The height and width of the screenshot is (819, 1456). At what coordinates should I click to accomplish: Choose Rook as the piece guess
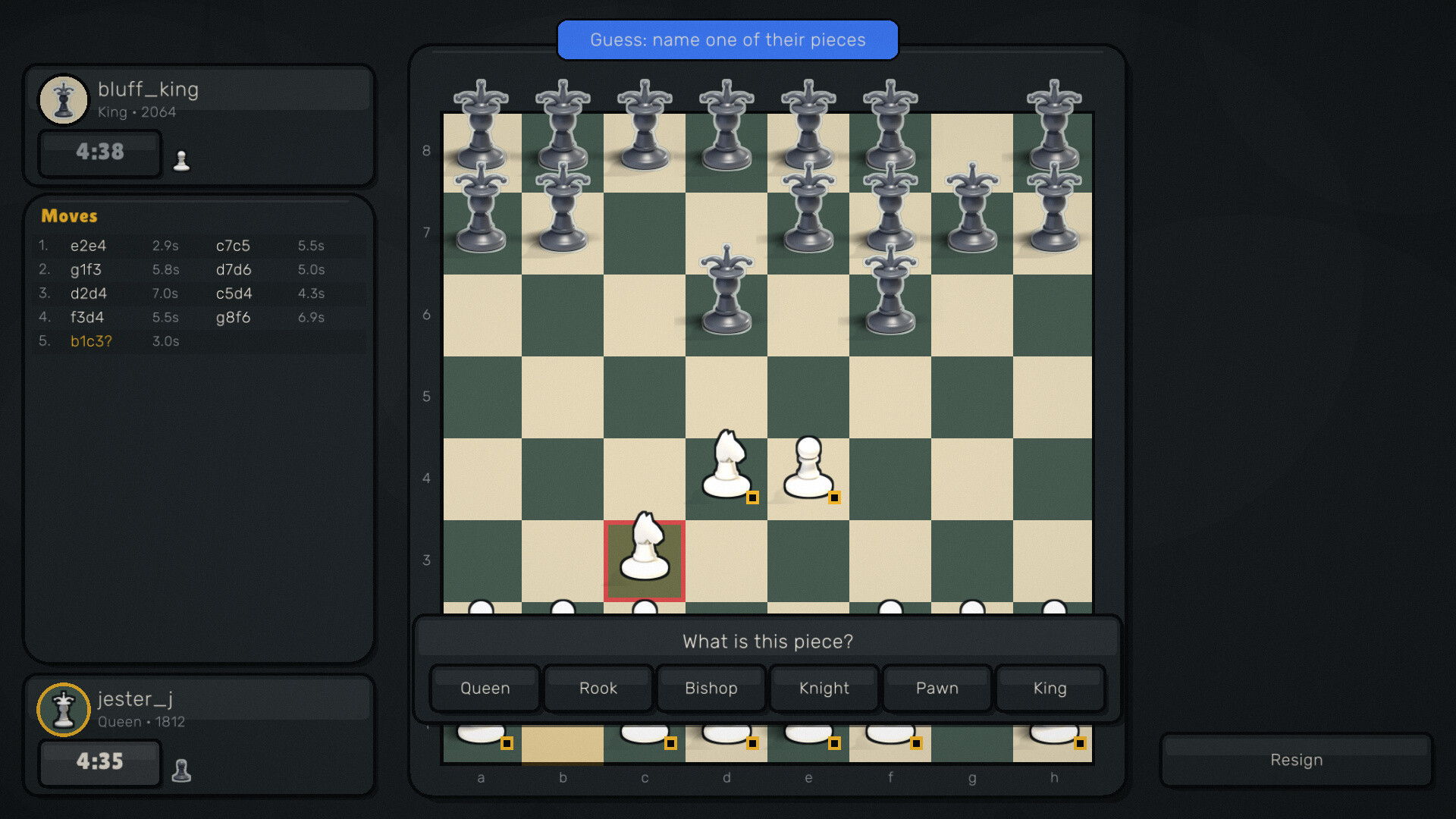click(x=598, y=688)
